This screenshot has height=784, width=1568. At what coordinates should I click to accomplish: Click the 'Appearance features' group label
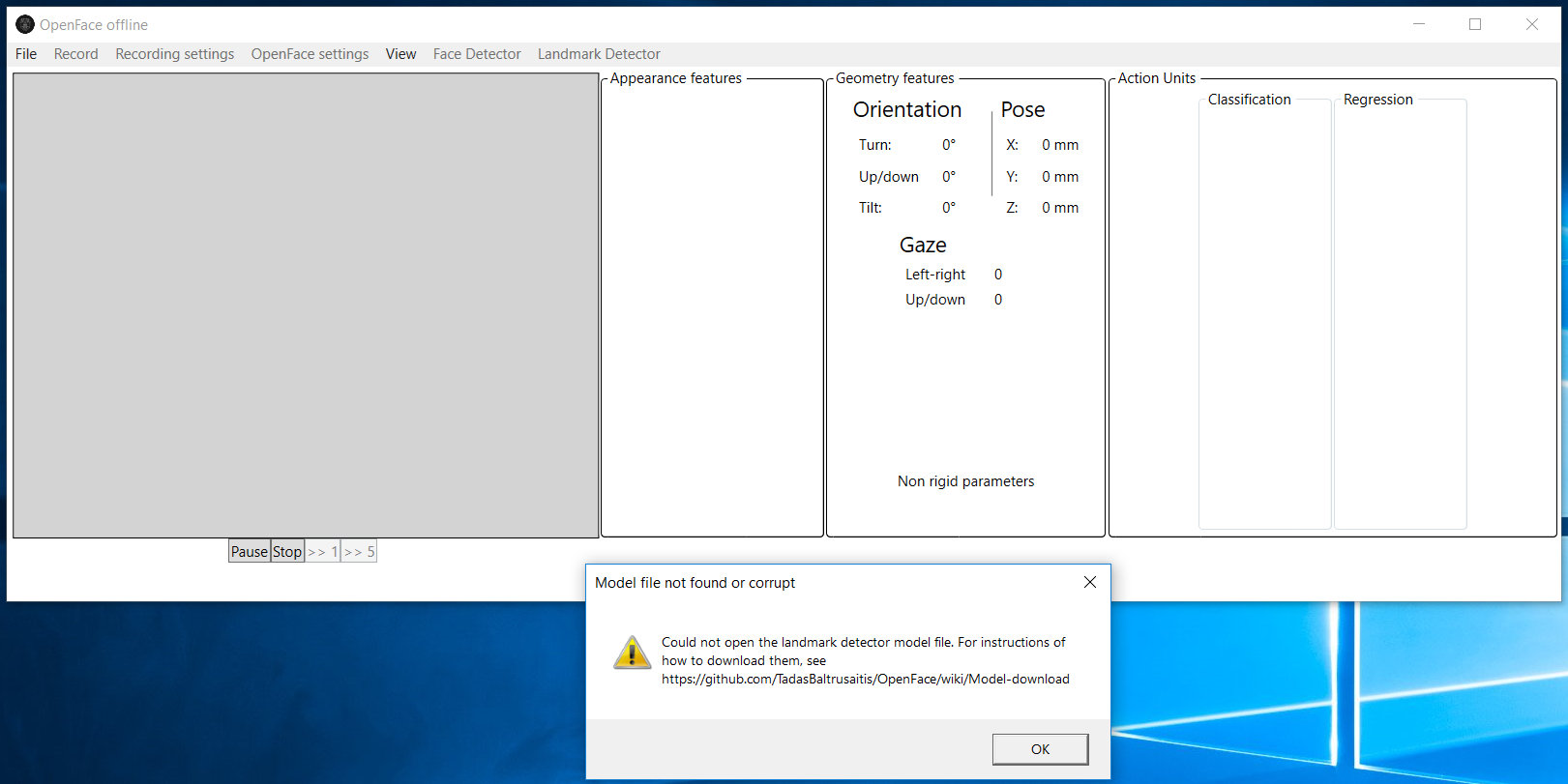tap(676, 78)
